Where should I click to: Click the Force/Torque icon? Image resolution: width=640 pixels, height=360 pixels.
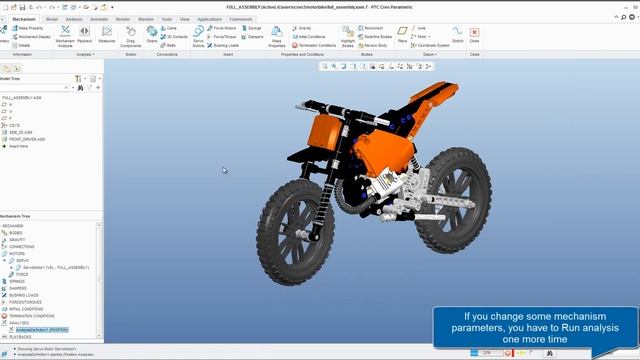tap(221, 37)
